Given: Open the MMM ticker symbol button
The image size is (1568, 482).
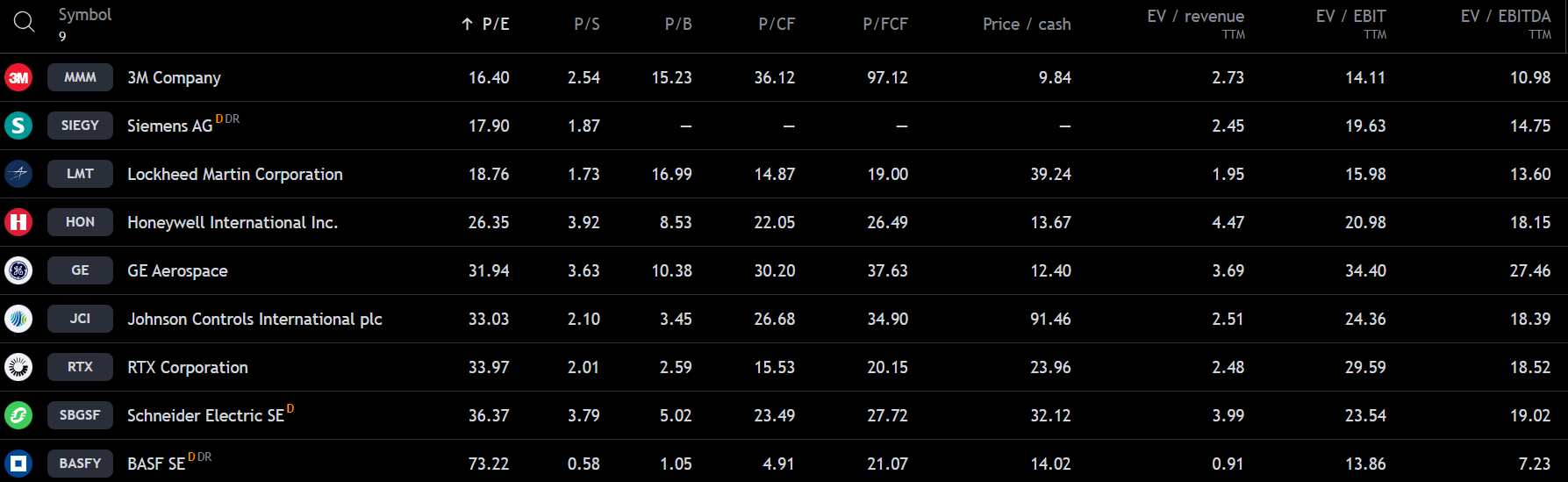Looking at the screenshot, I should pyautogui.click(x=80, y=77).
